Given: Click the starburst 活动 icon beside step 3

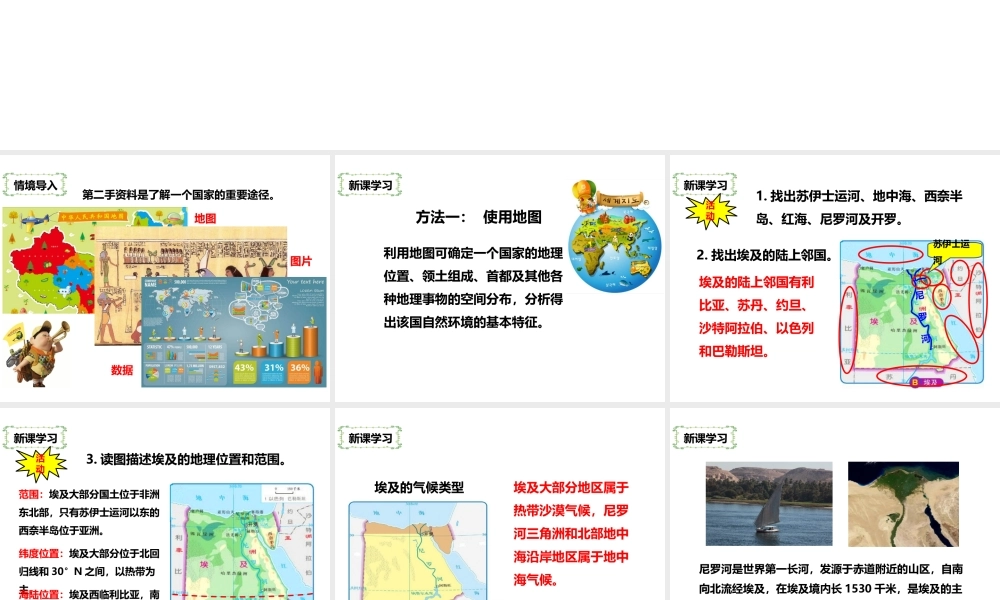Looking at the screenshot, I should click(41, 464).
